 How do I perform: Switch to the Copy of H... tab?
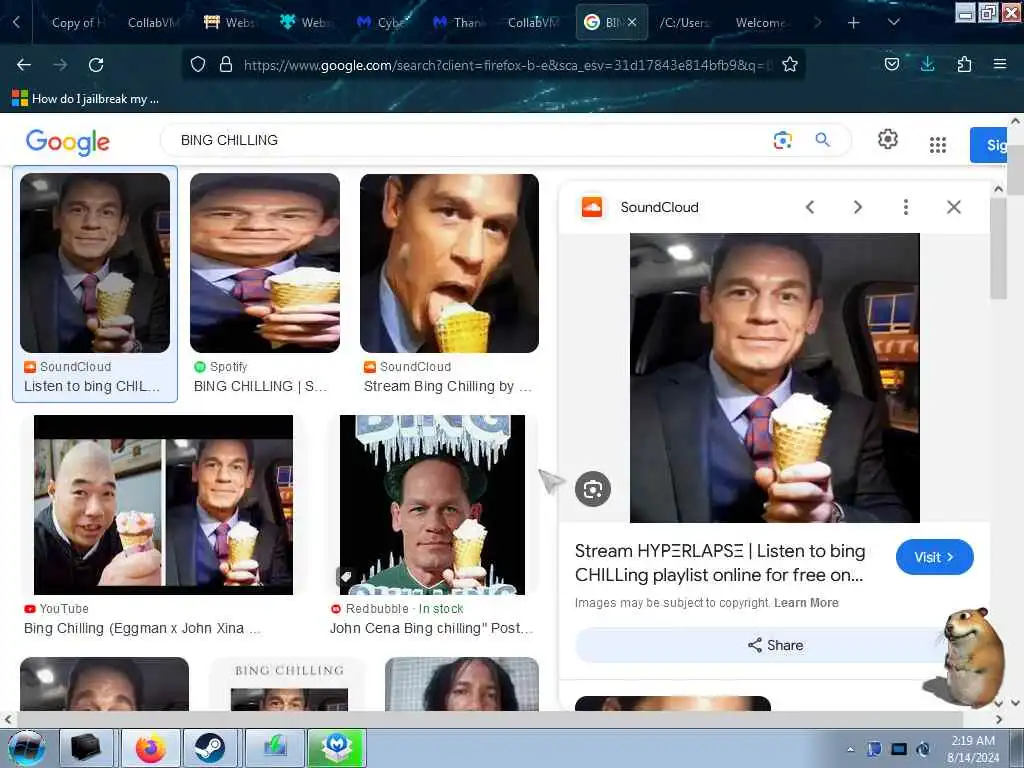[78, 23]
